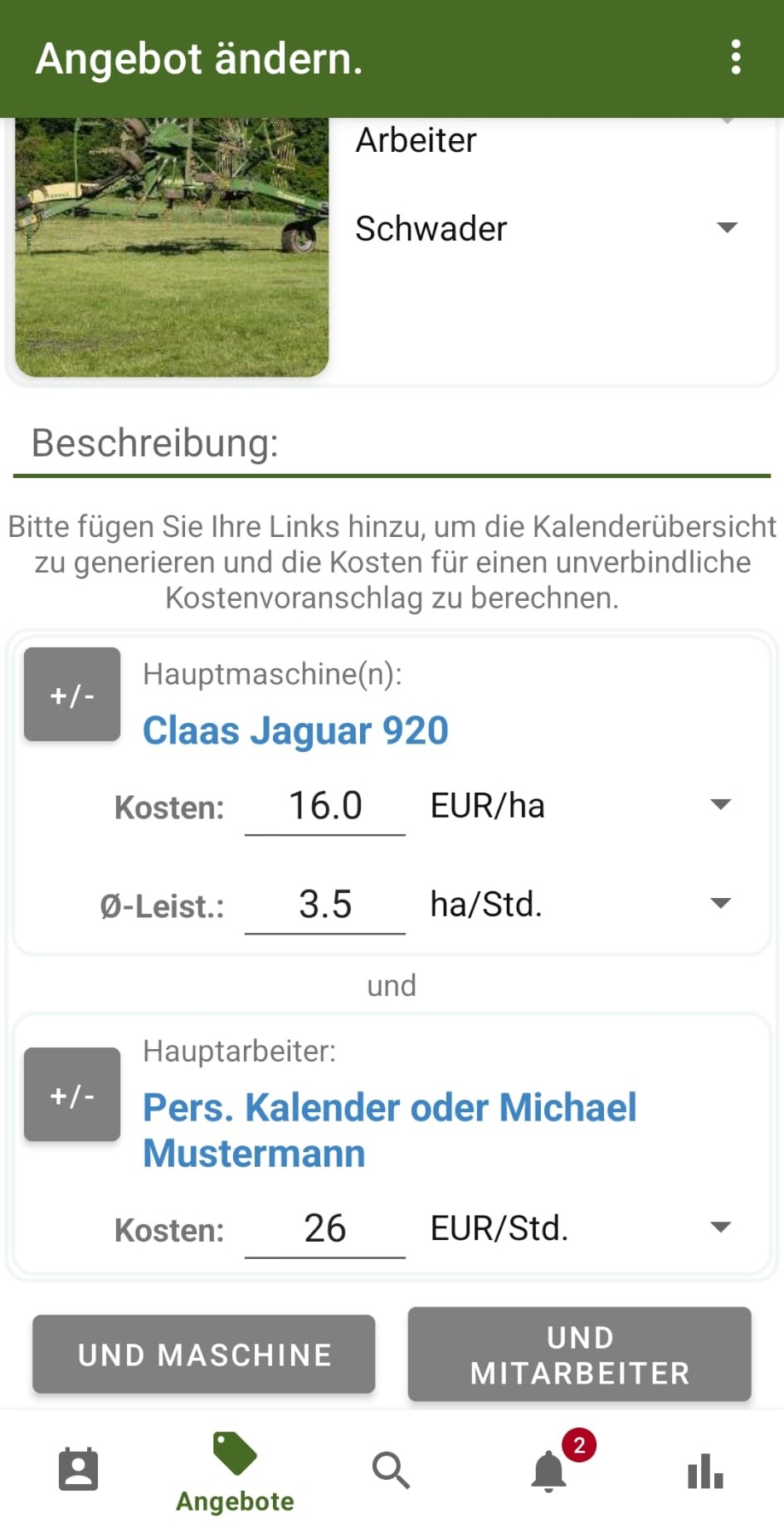
Task: Switch to the Angebote tab
Action: 235,1472
